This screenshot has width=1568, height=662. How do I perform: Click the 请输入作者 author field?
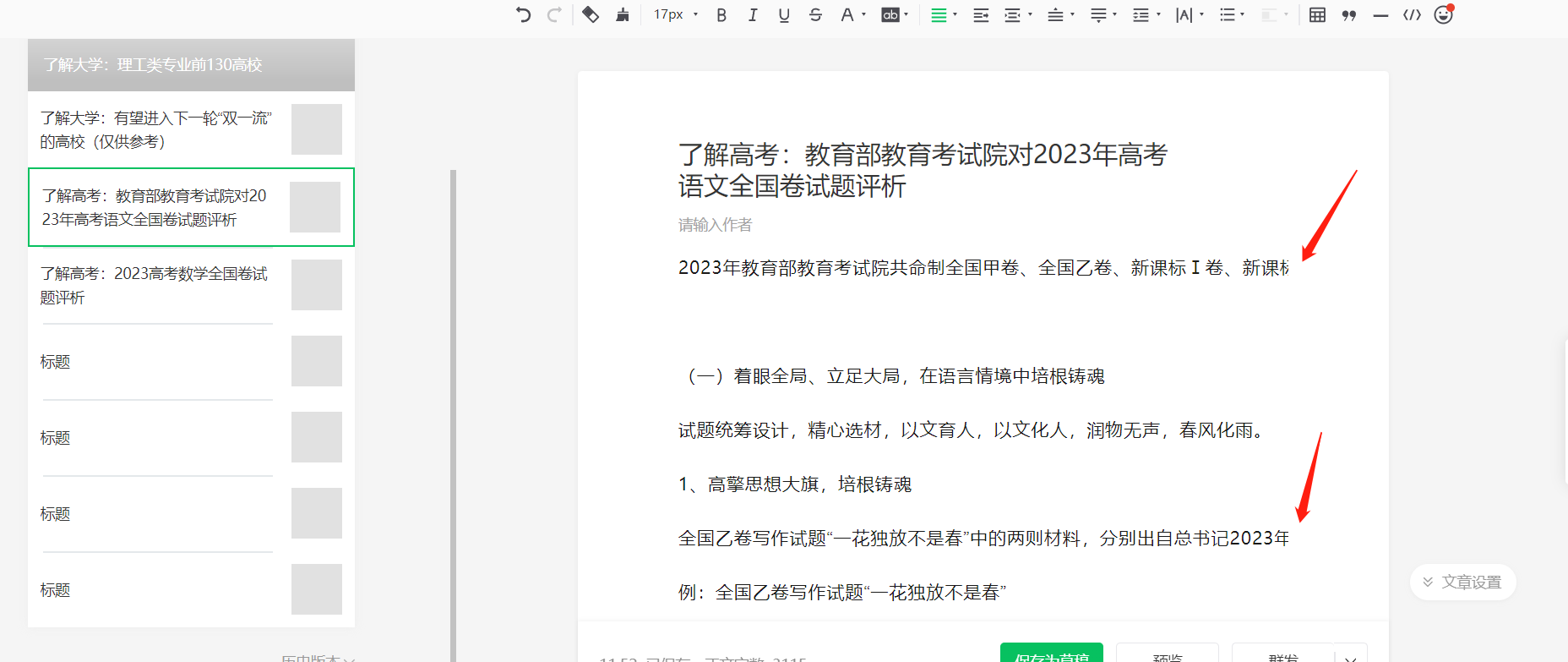pos(716,225)
